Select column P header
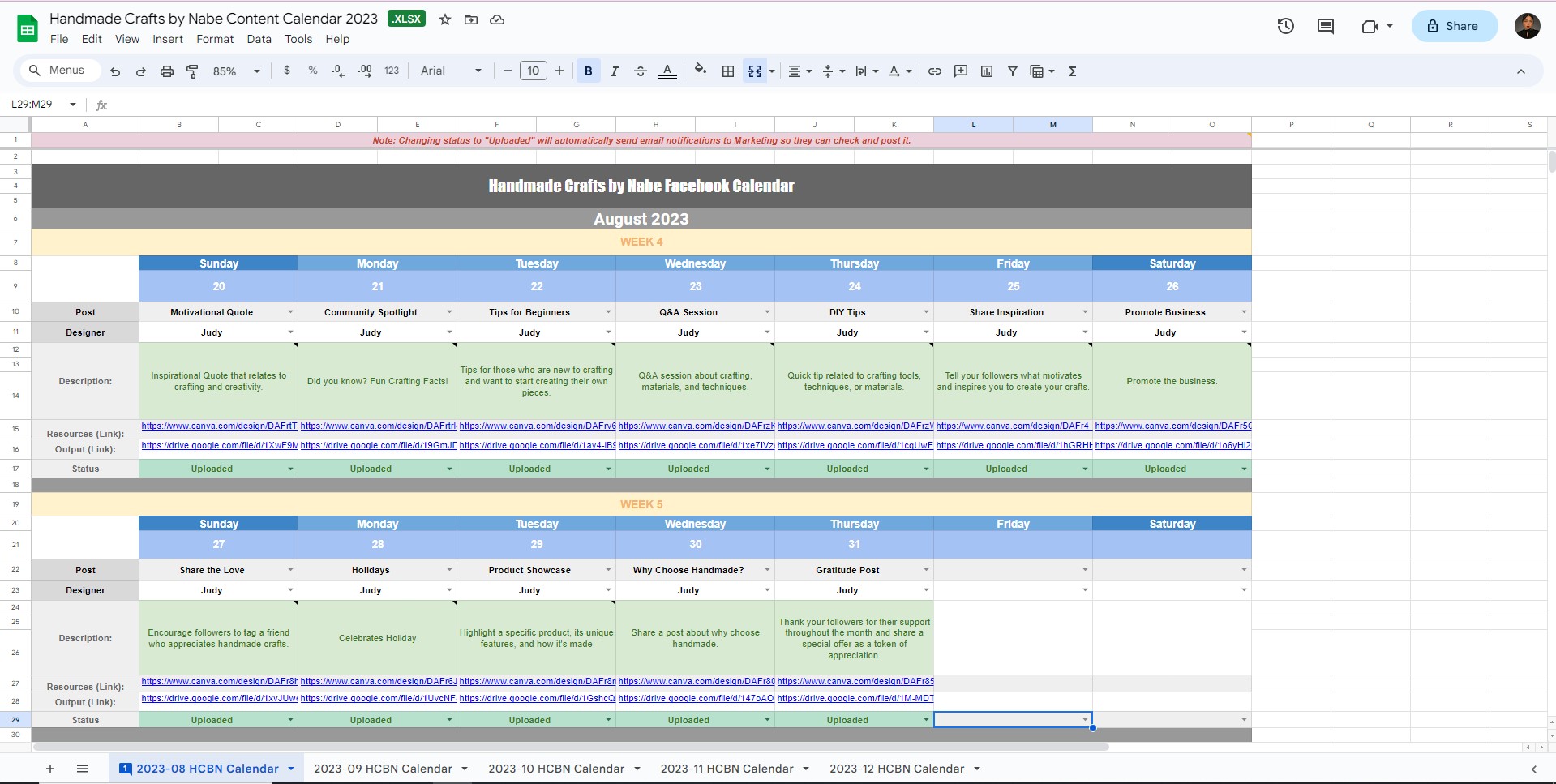The image size is (1556, 784). 1291,125
